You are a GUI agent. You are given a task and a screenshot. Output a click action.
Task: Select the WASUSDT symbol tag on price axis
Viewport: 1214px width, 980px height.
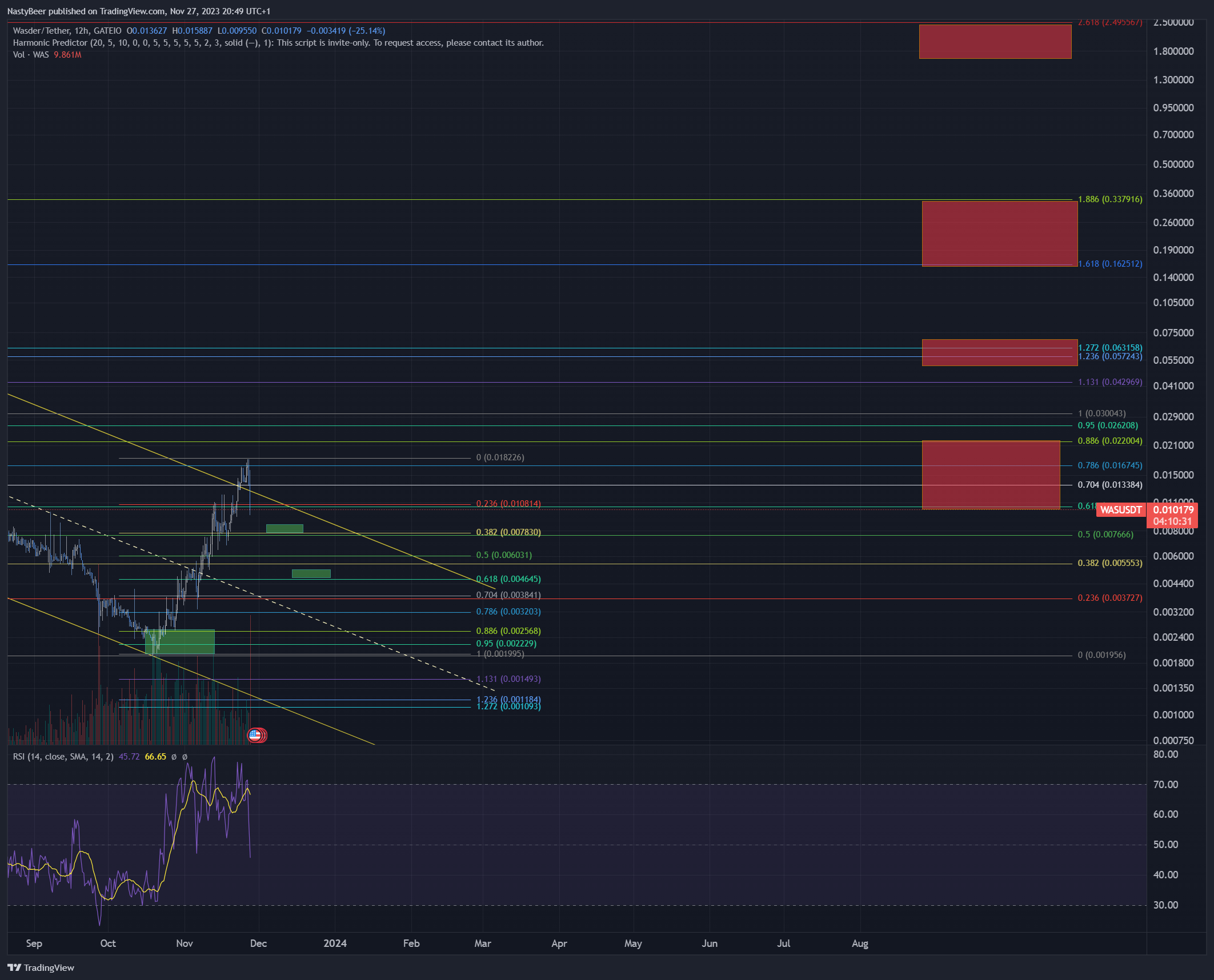[1121, 510]
